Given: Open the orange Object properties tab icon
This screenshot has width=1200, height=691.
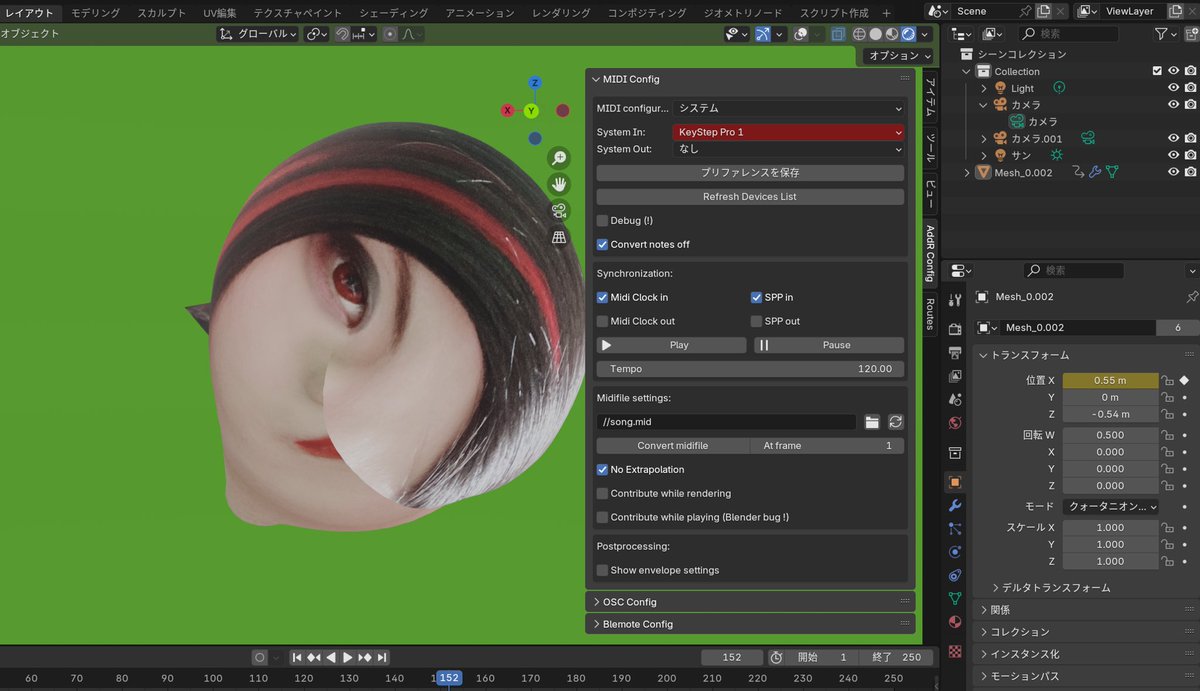Looking at the screenshot, I should coord(955,482).
